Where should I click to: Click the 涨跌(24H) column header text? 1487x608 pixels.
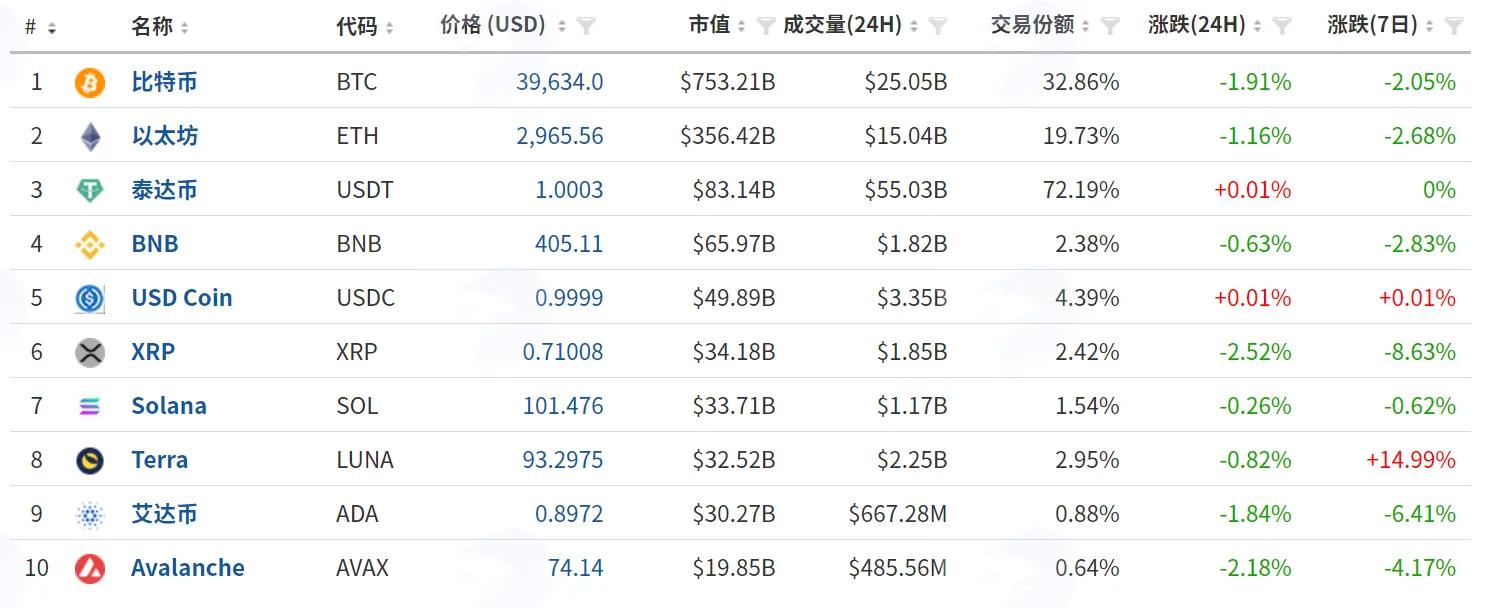point(1197,26)
